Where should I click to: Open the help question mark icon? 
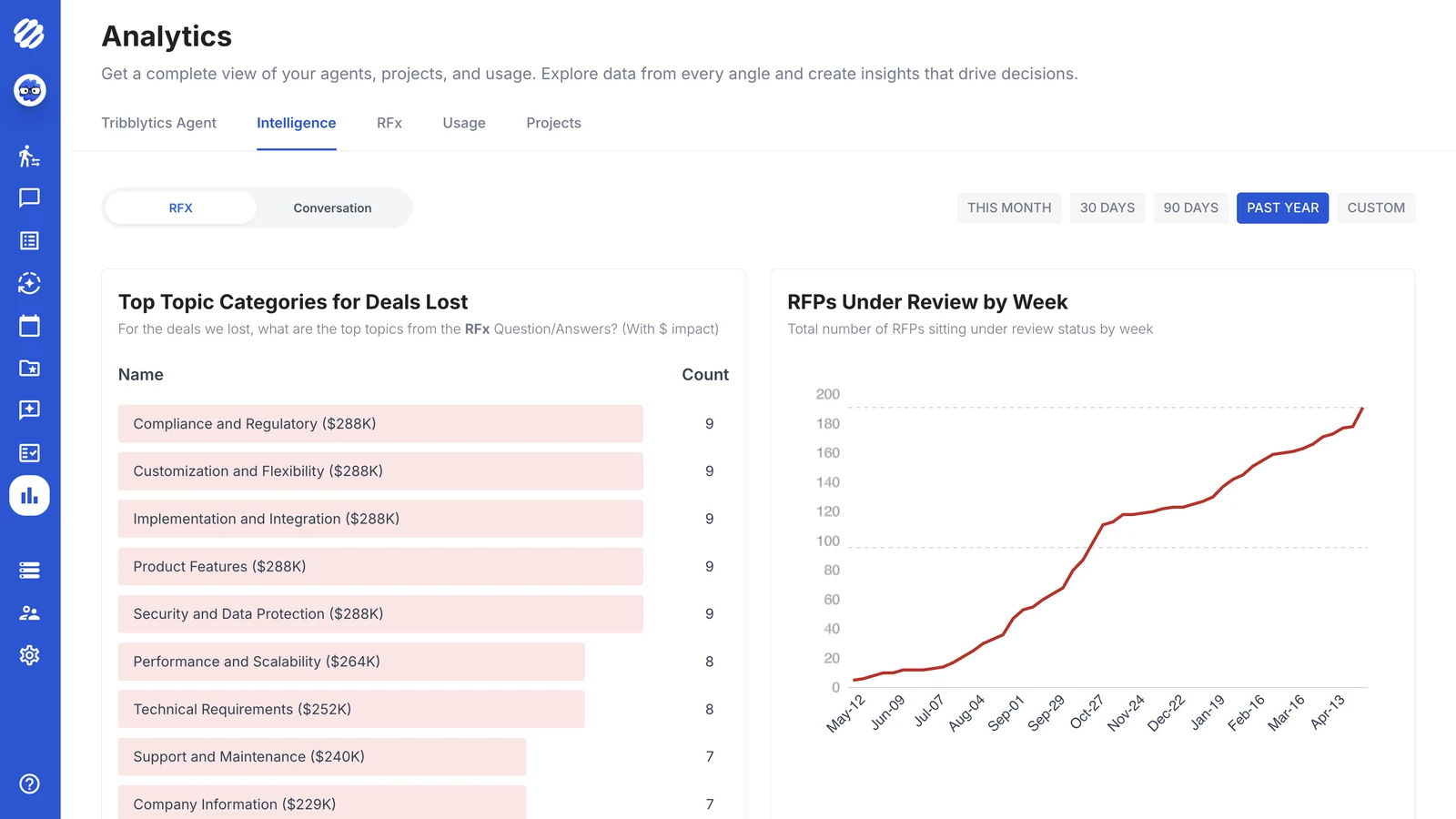pyautogui.click(x=29, y=784)
